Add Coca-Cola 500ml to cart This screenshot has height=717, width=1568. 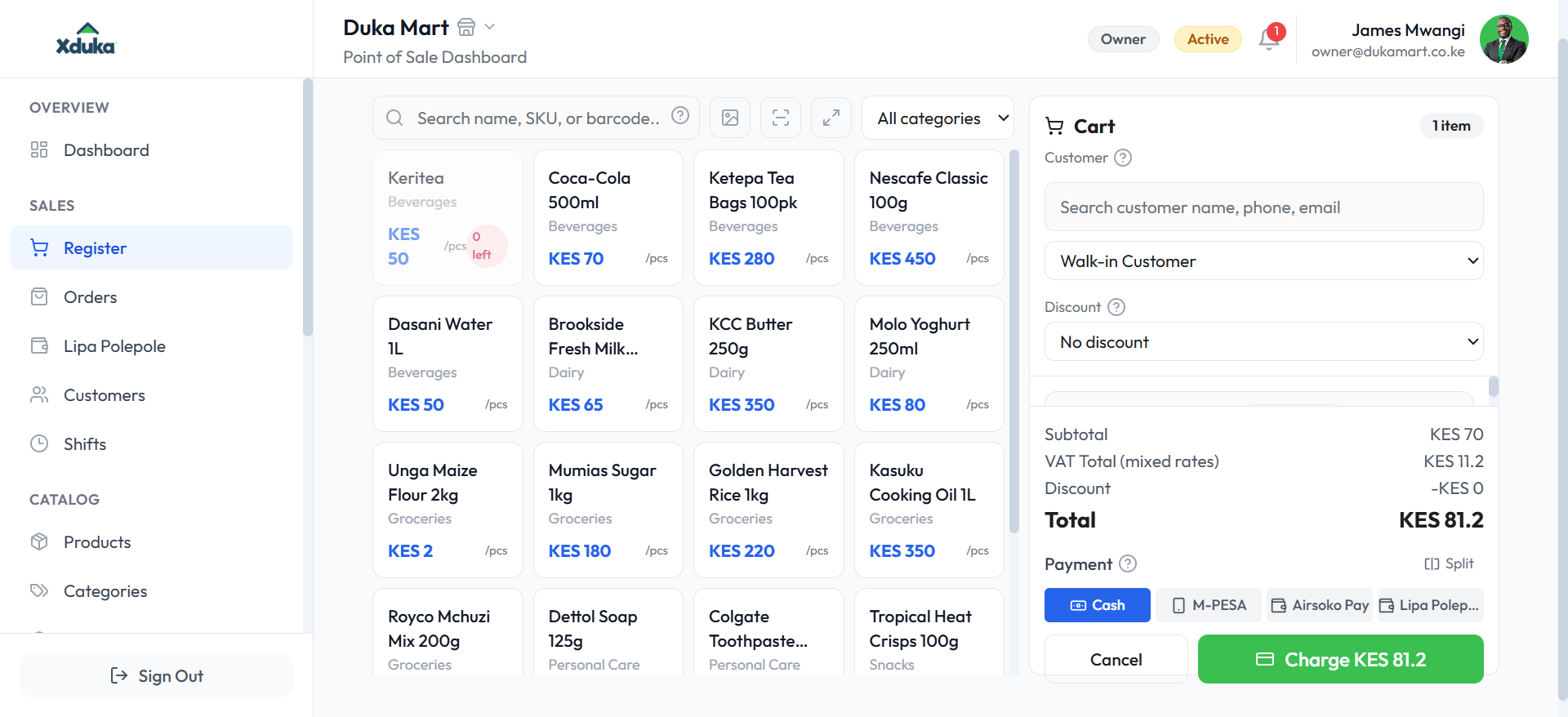click(608, 217)
